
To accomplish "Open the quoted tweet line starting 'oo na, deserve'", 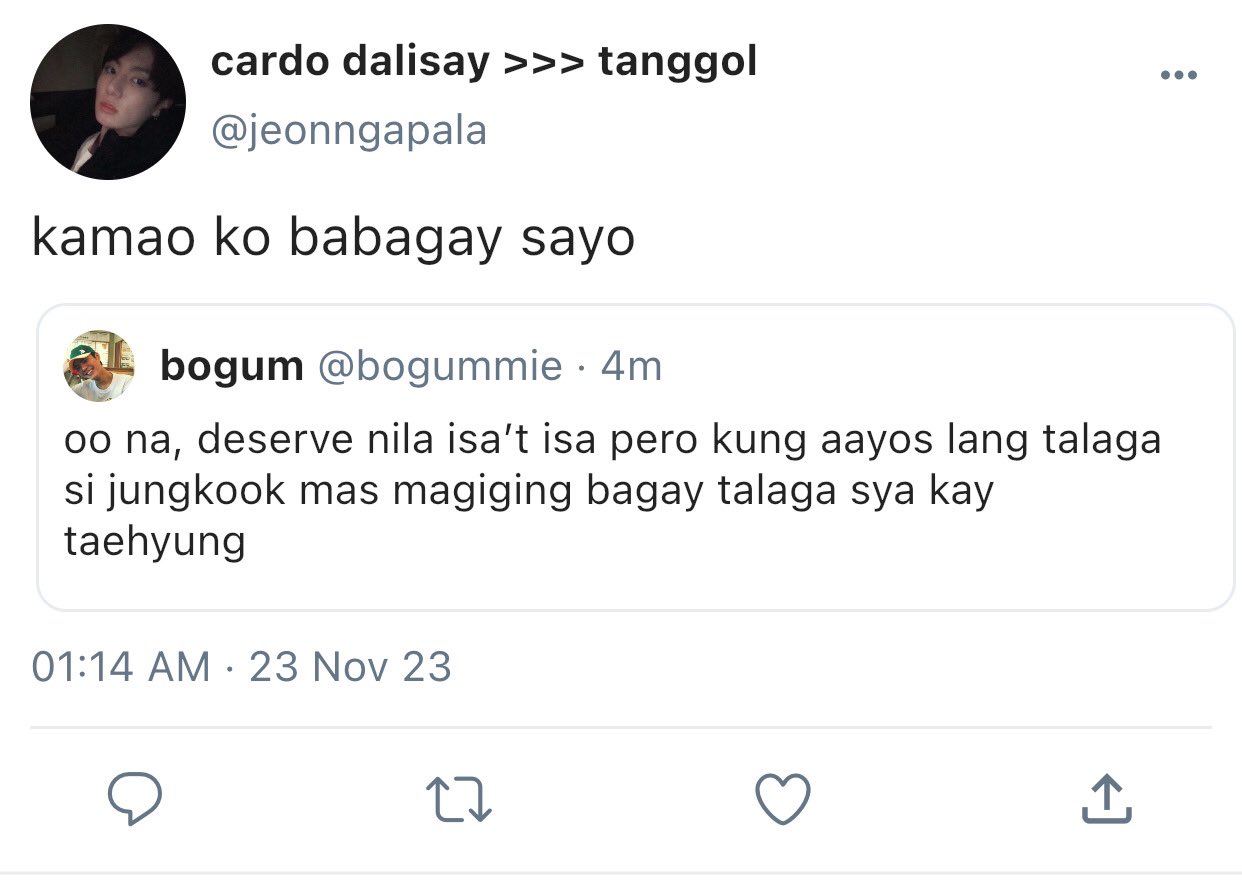I will pyautogui.click(x=612, y=440).
